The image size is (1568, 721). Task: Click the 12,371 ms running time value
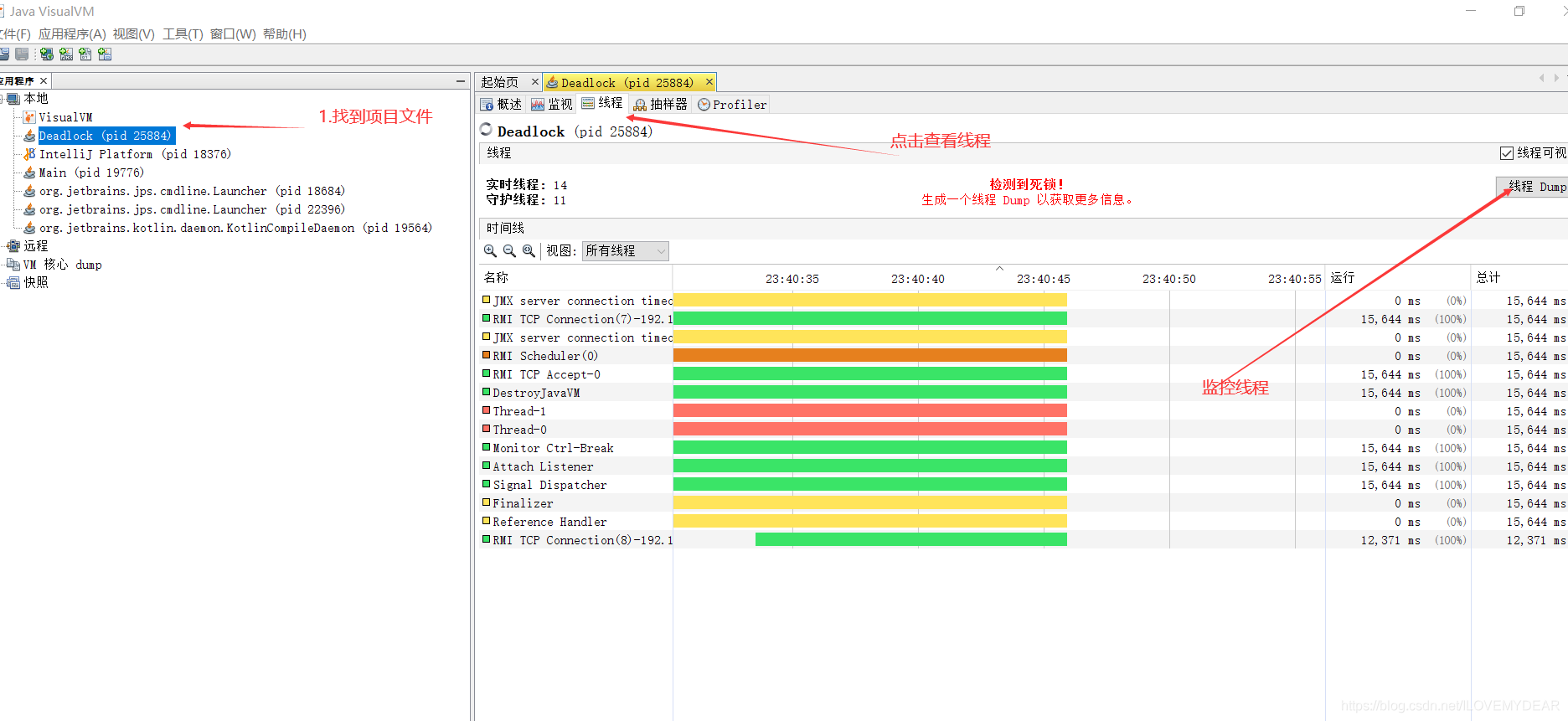pyautogui.click(x=1390, y=540)
